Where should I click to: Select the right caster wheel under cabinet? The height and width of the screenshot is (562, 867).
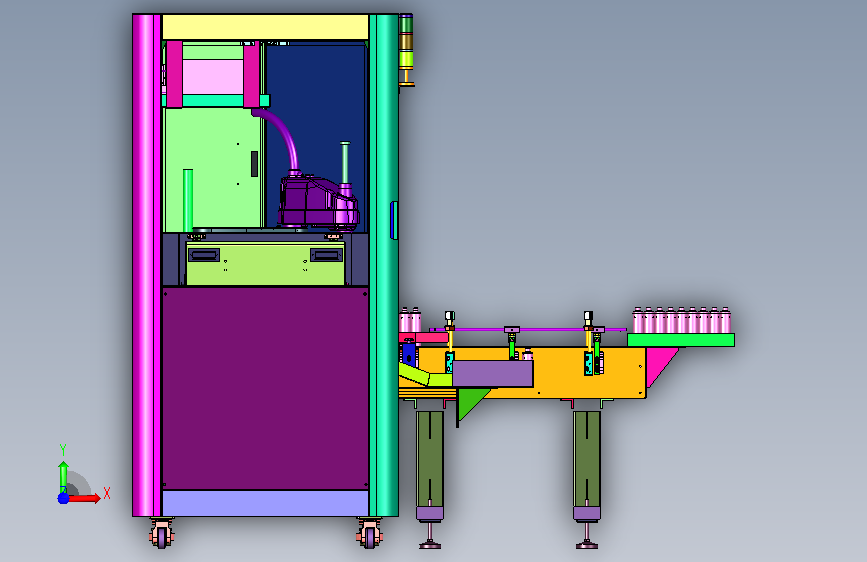pos(369,534)
